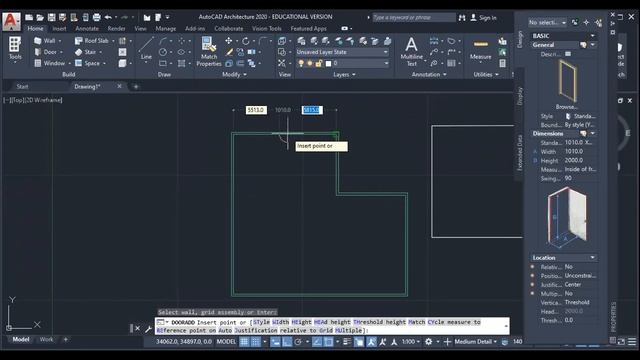Click Sign In account button
Image resolution: width=640 pixels, height=360 pixels.
(x=483, y=18)
